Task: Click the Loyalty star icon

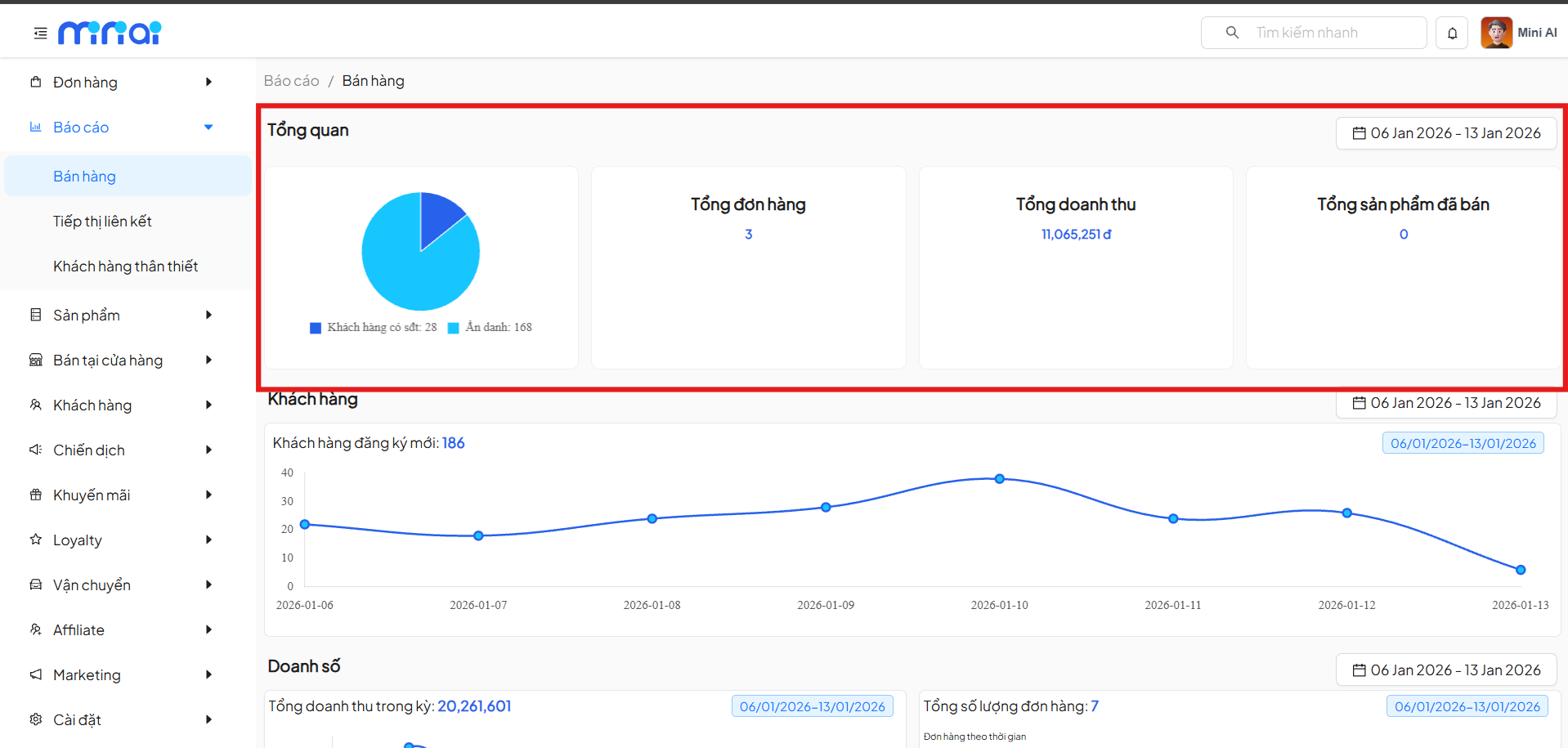Action: click(36, 540)
